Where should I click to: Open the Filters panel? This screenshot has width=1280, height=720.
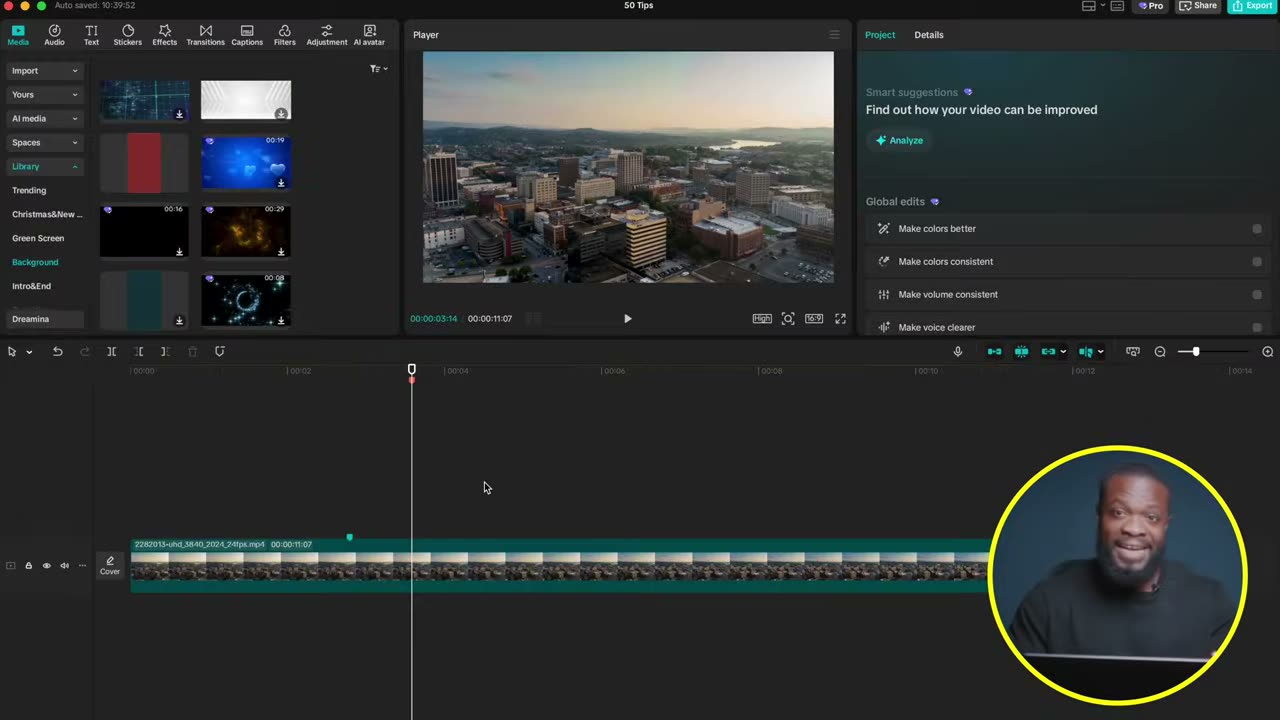point(285,35)
